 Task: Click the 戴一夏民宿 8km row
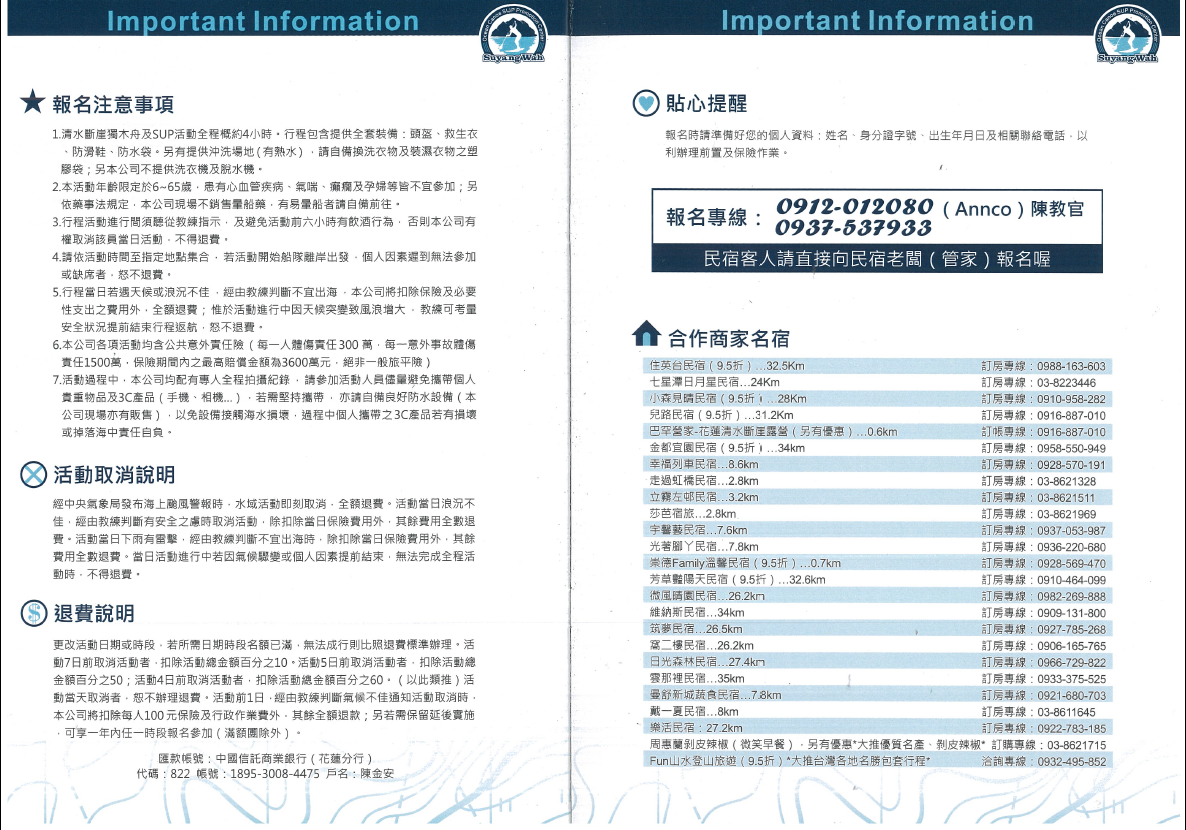[x=877, y=711]
